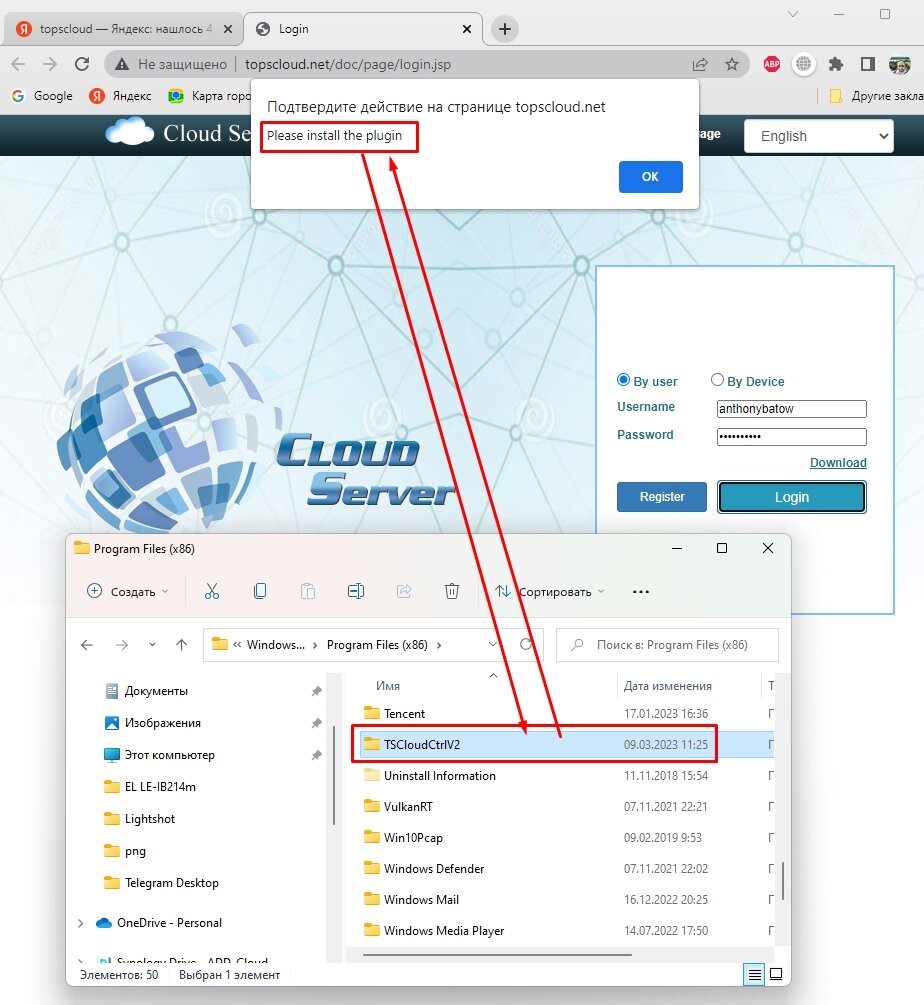Open the share page icon in address bar
Screen dimensions: 924x1005
pos(700,64)
